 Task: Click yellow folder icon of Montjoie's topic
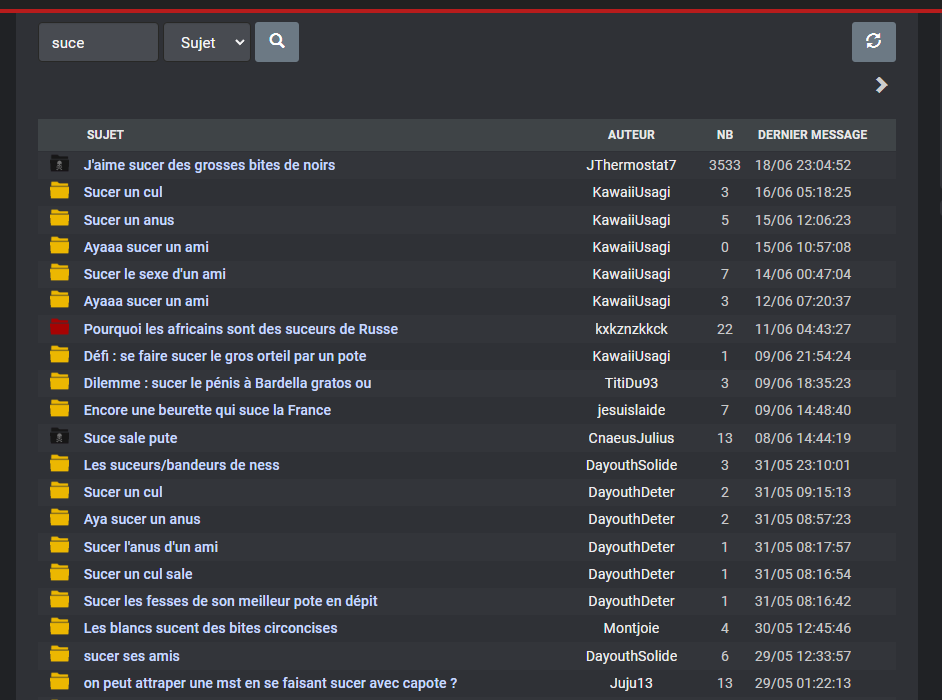59,627
